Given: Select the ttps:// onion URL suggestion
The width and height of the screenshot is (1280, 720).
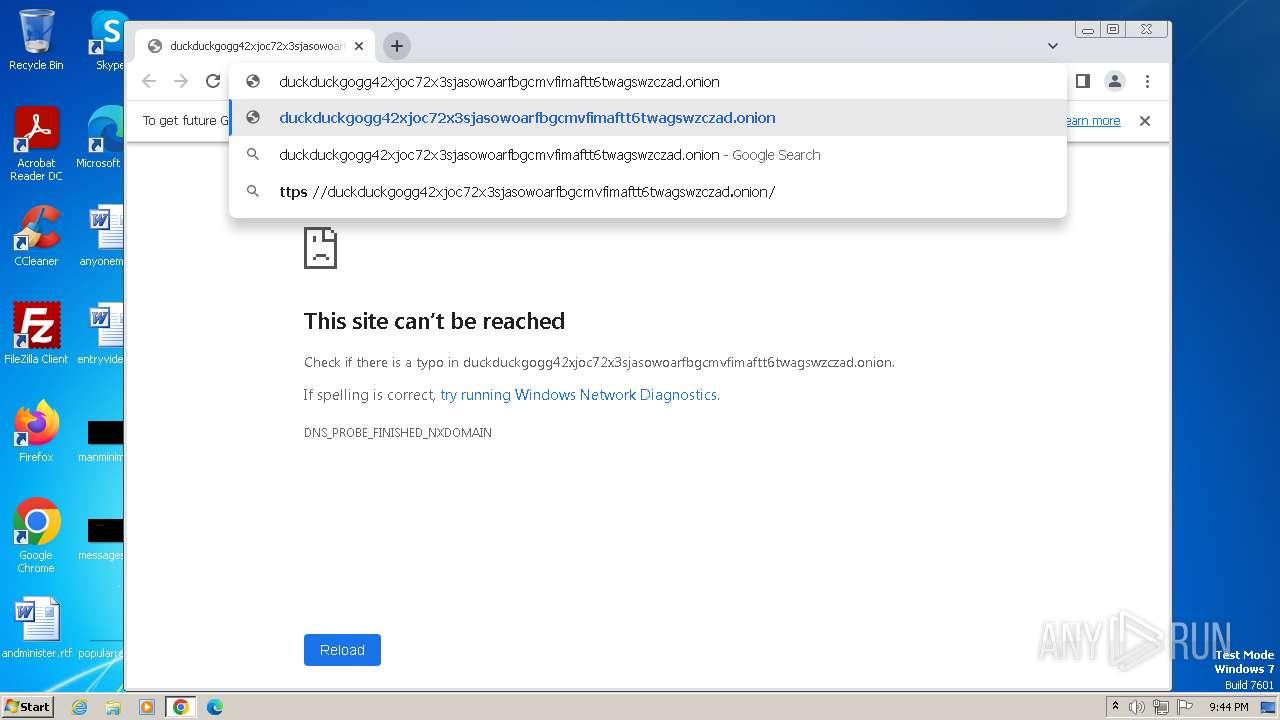Looking at the screenshot, I should 648,192.
